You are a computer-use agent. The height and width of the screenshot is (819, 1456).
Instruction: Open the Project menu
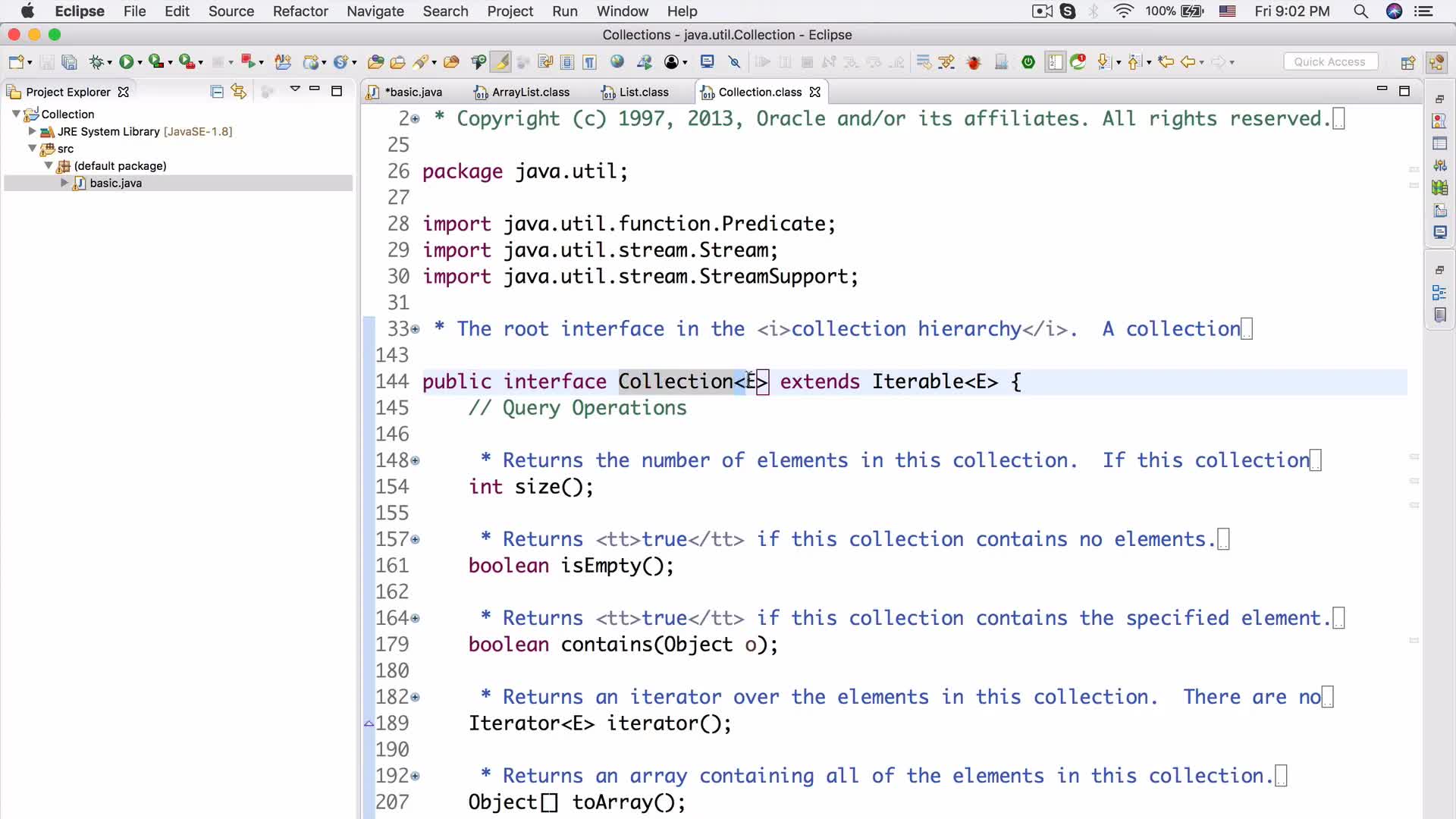tap(510, 11)
